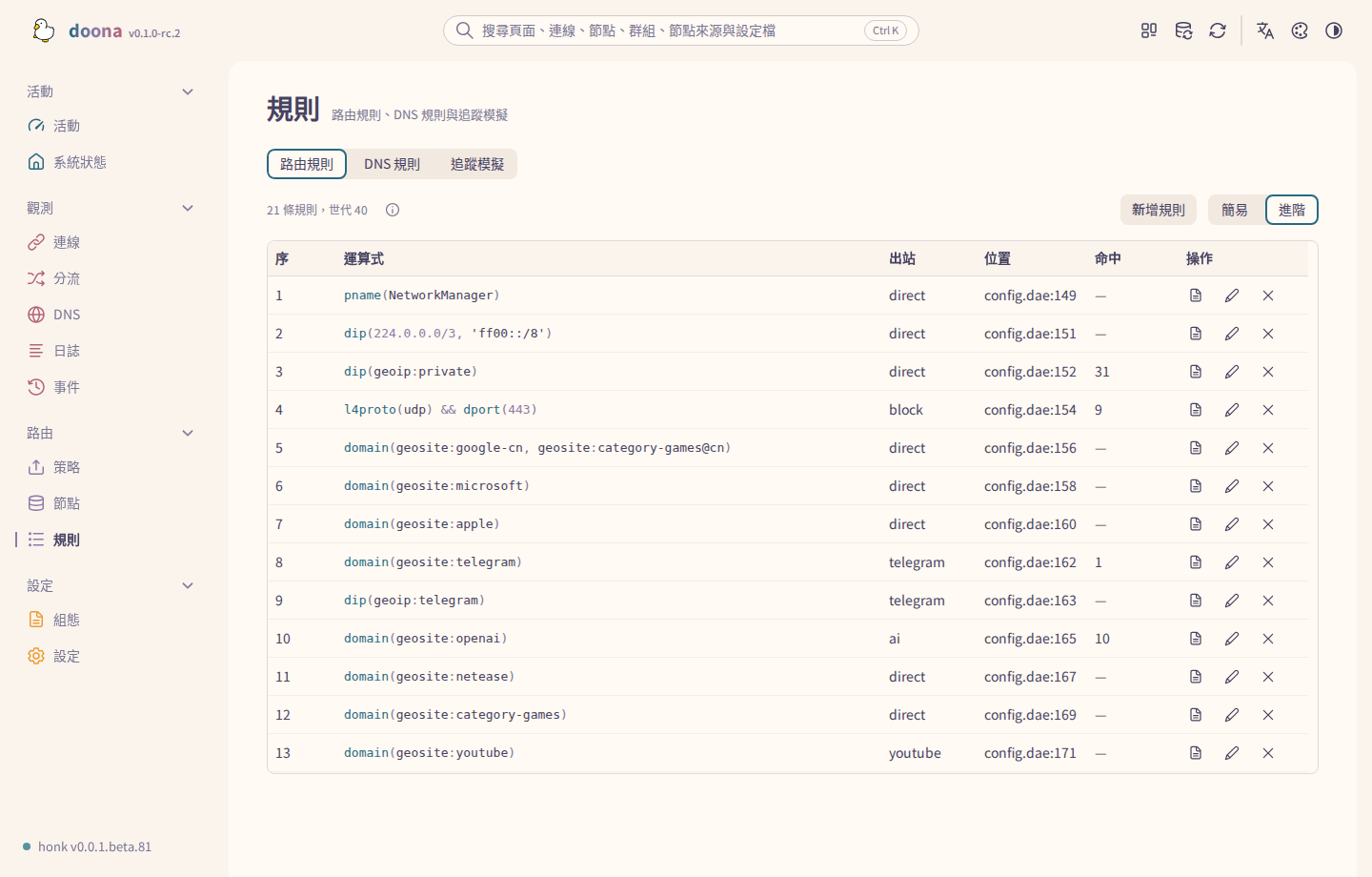Delete the domain(geosite:youtube) rule
The height and width of the screenshot is (877, 1372).
pyautogui.click(x=1268, y=753)
